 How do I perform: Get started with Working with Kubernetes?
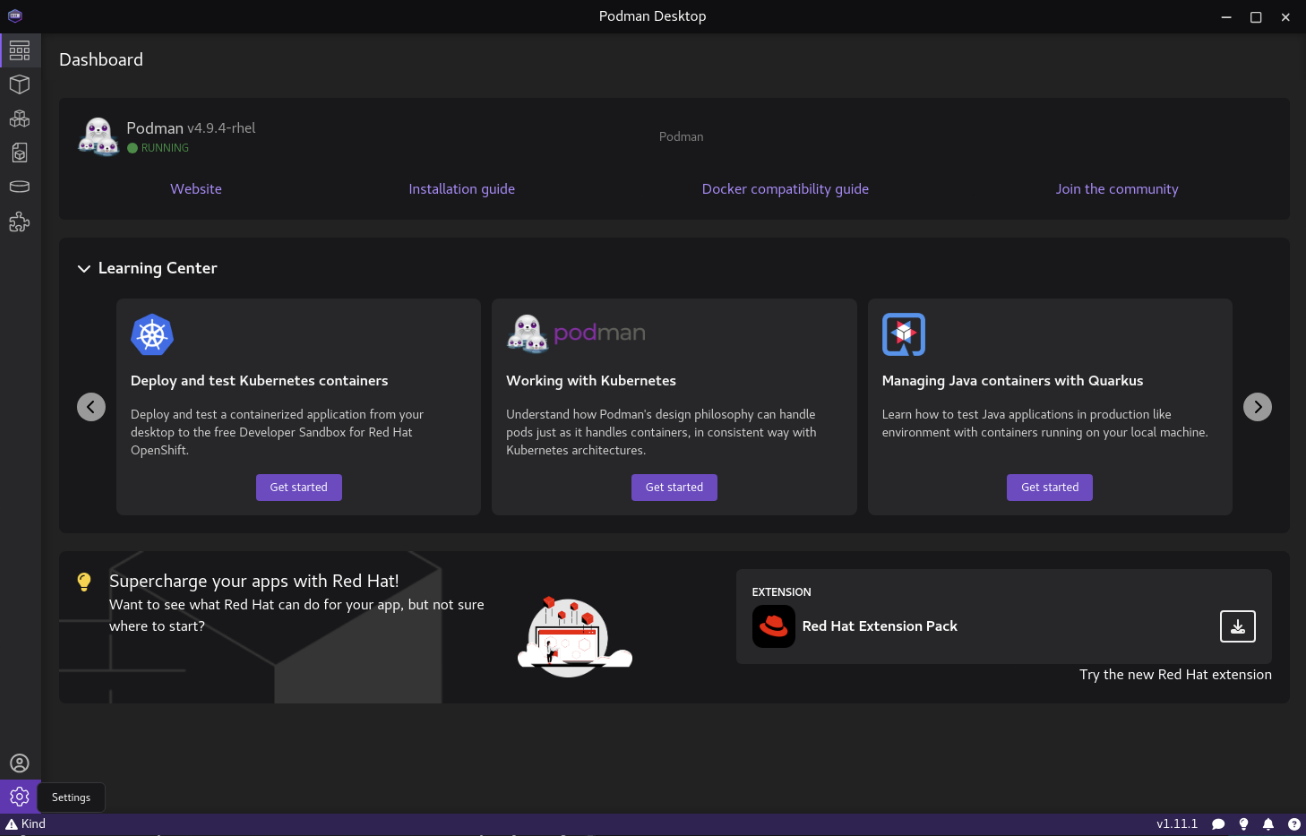click(674, 487)
